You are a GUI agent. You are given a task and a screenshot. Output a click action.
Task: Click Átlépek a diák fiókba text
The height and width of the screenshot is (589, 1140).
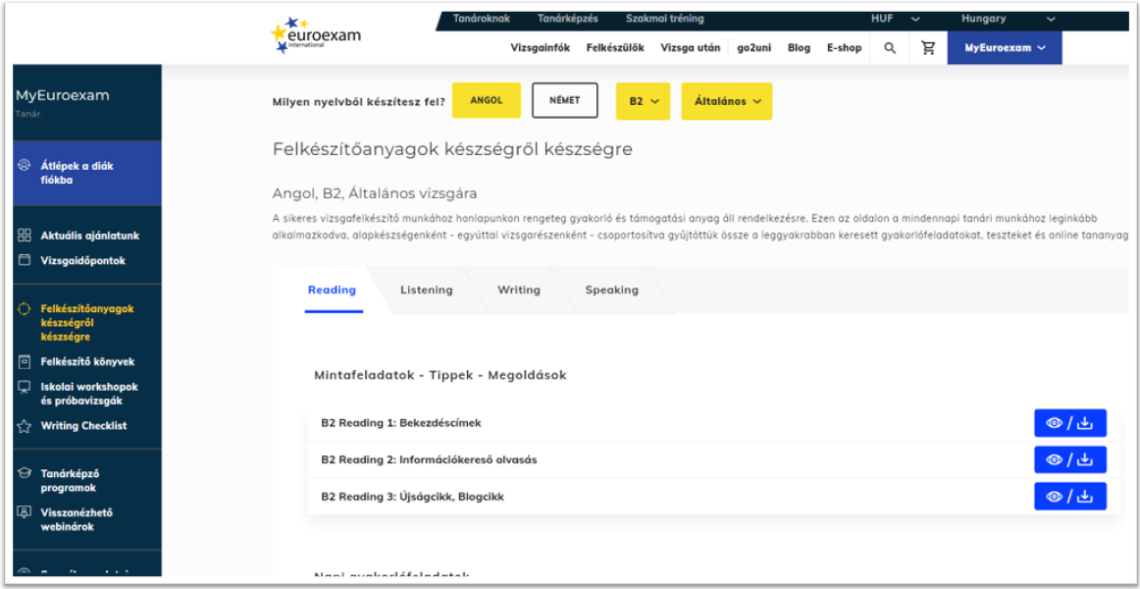point(77,173)
